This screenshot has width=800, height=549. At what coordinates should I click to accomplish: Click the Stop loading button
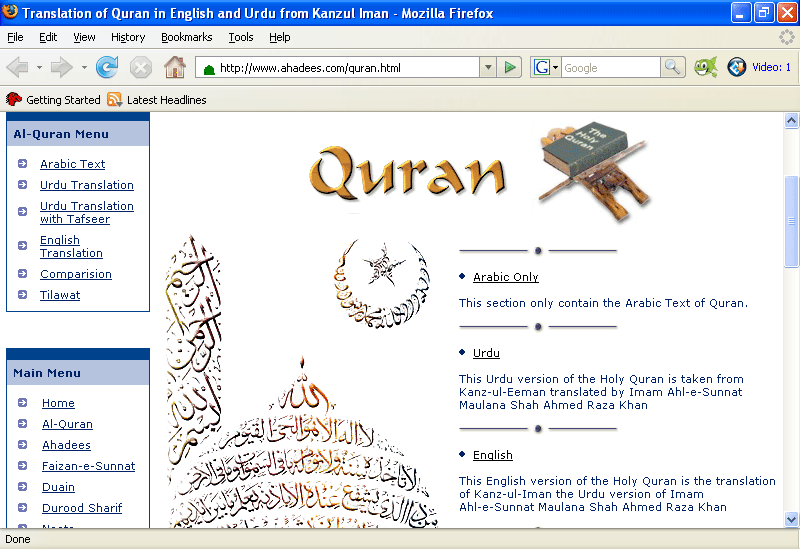pos(140,67)
